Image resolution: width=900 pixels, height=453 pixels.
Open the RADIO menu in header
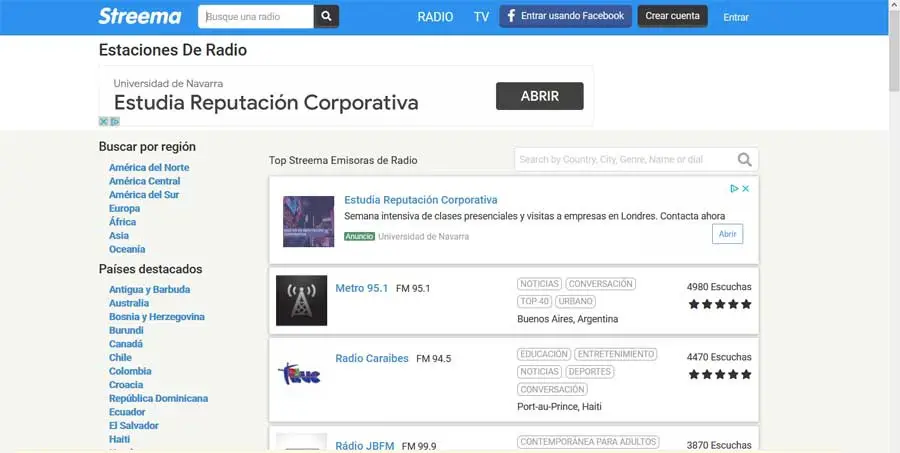(435, 17)
